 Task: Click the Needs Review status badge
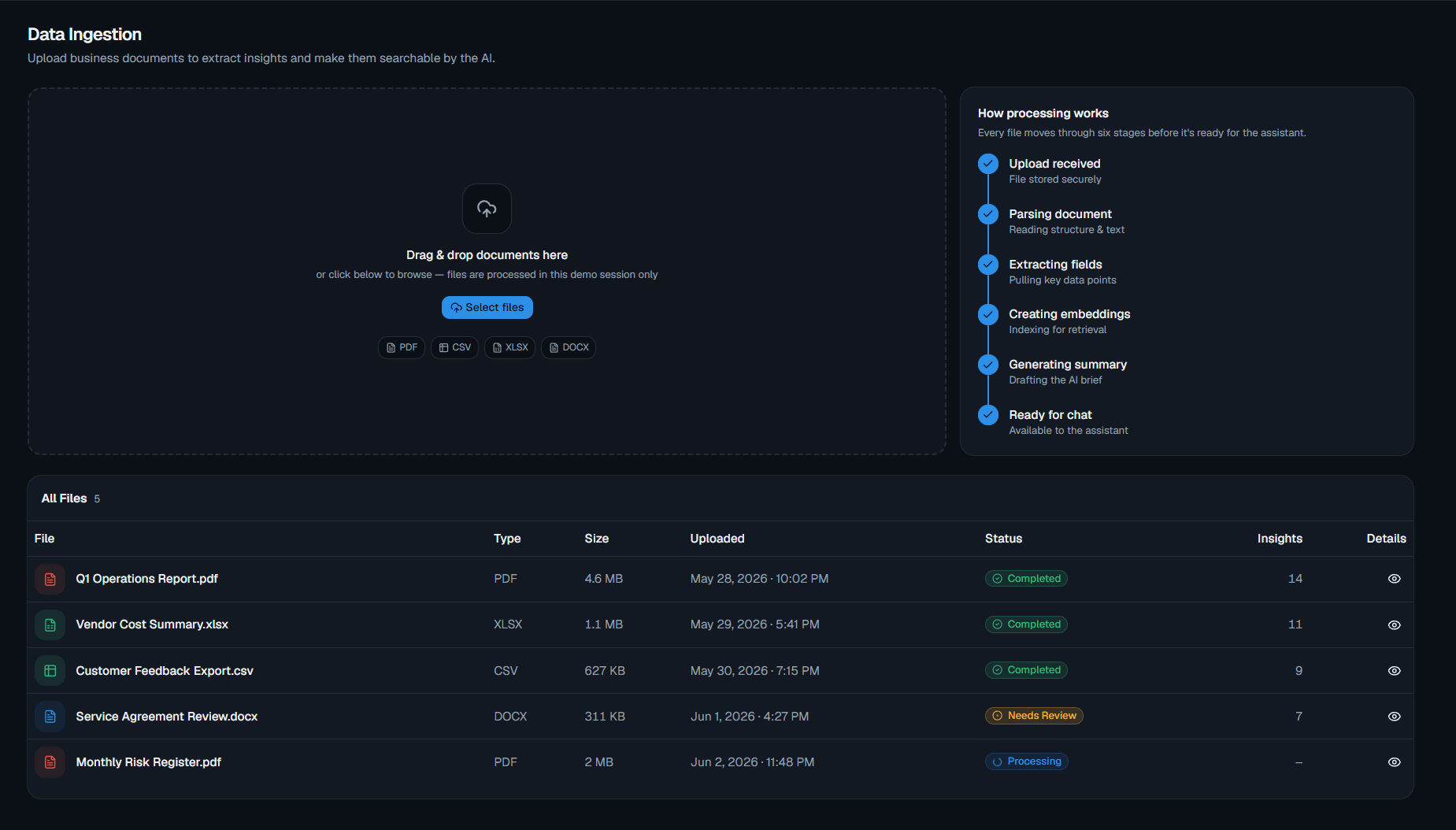pos(1034,716)
